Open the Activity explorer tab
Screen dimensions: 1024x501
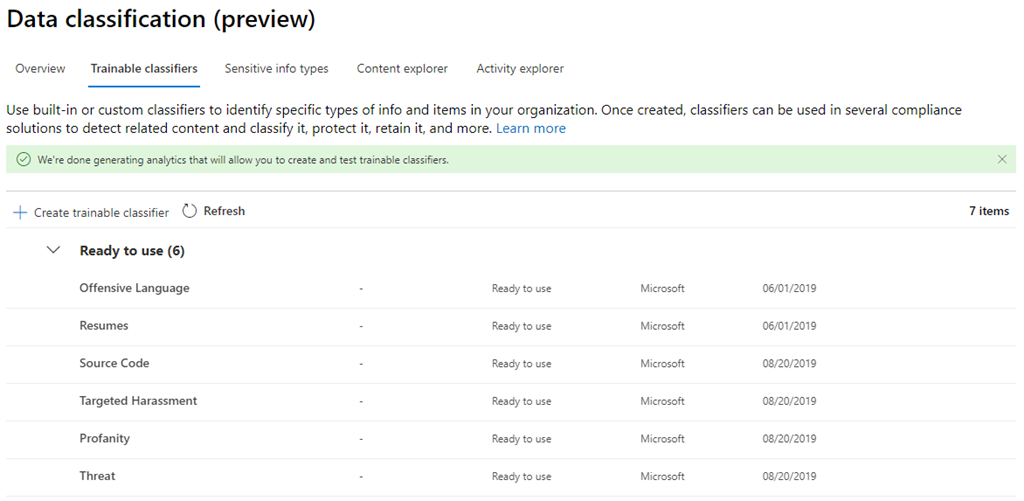point(520,69)
